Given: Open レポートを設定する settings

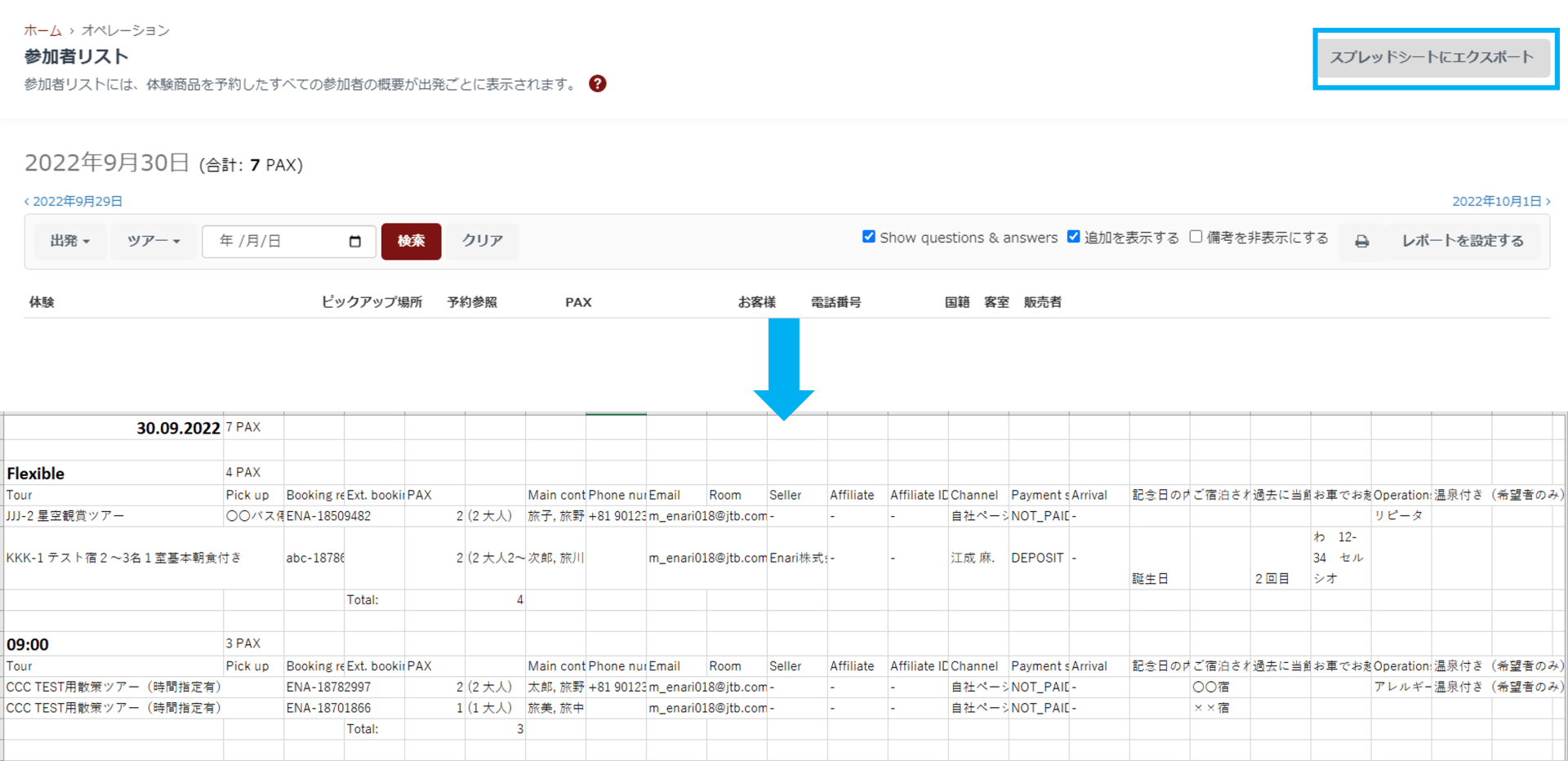Looking at the screenshot, I should coord(1462,242).
